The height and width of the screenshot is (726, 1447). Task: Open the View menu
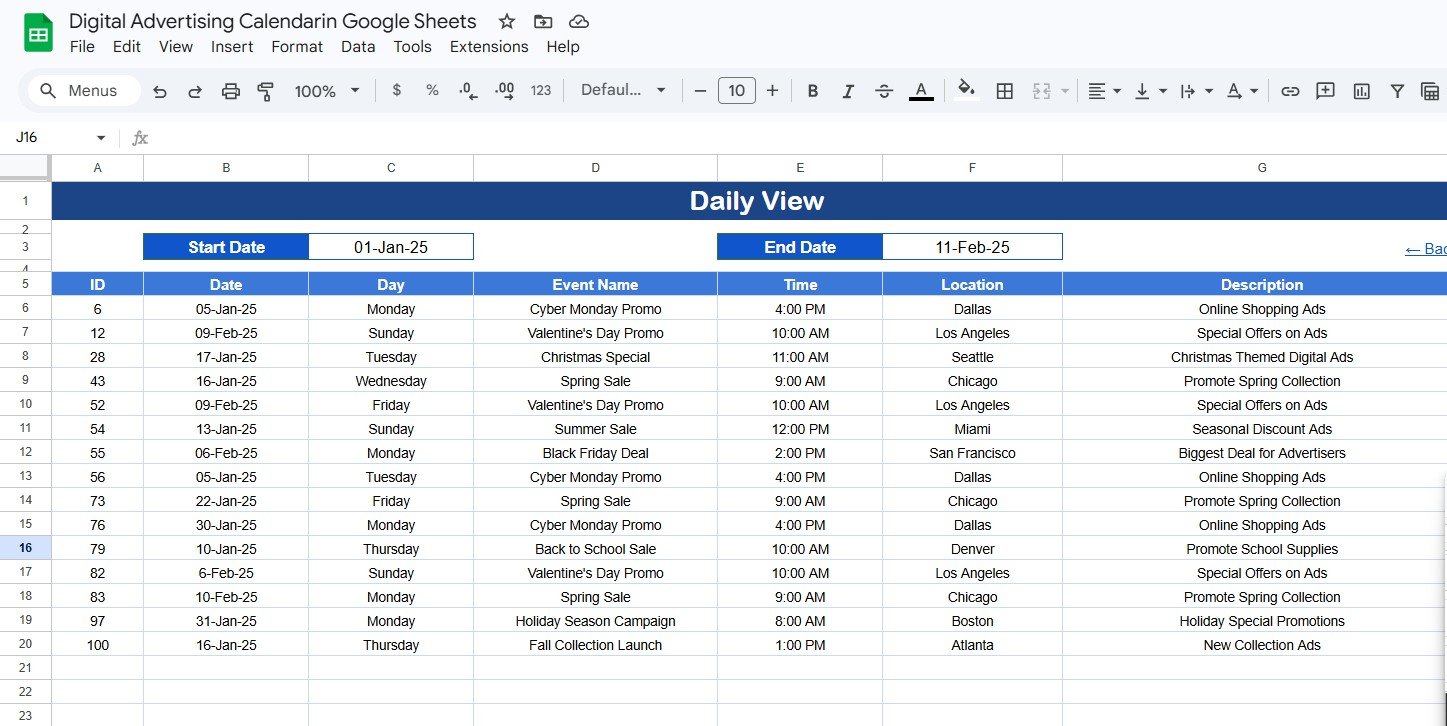pos(176,47)
